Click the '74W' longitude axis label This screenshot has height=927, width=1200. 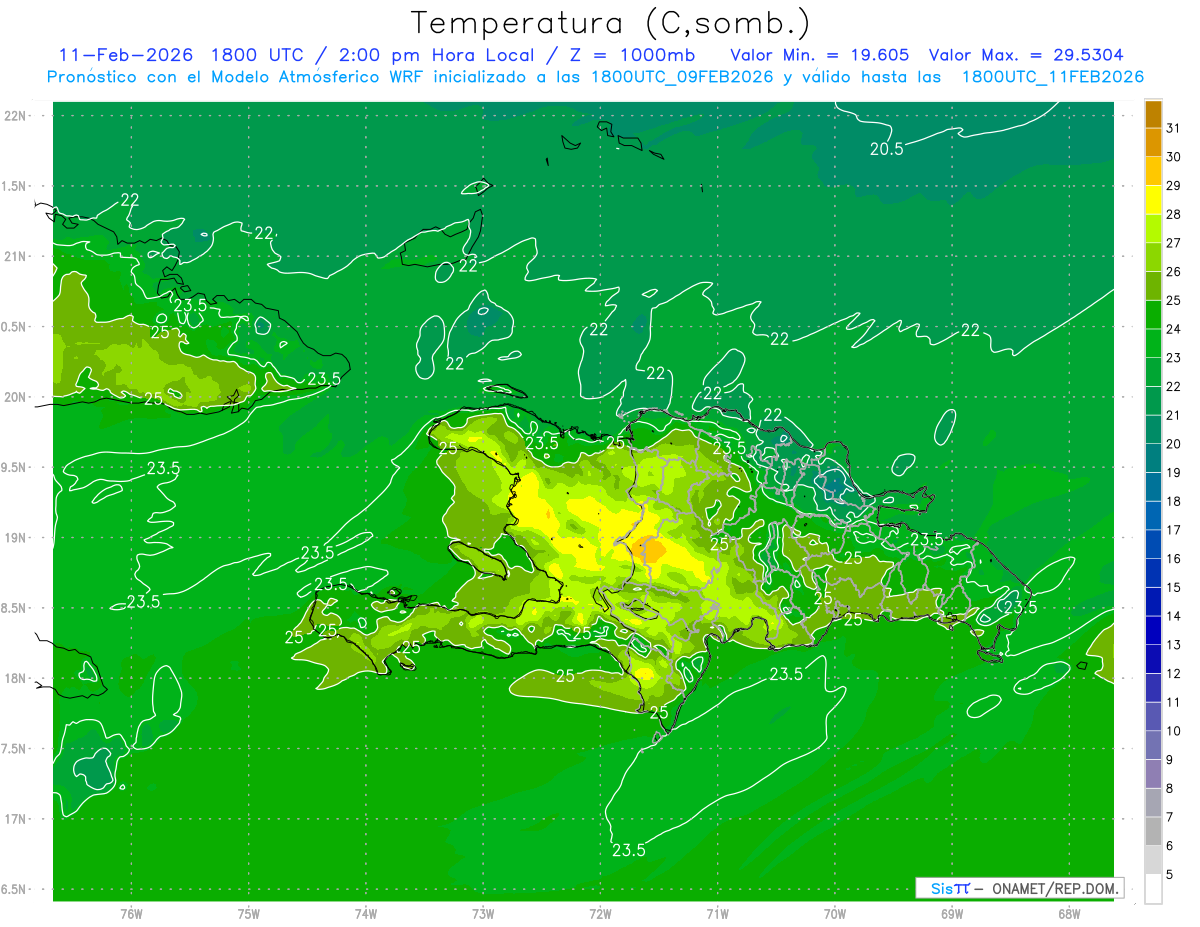[x=366, y=914]
